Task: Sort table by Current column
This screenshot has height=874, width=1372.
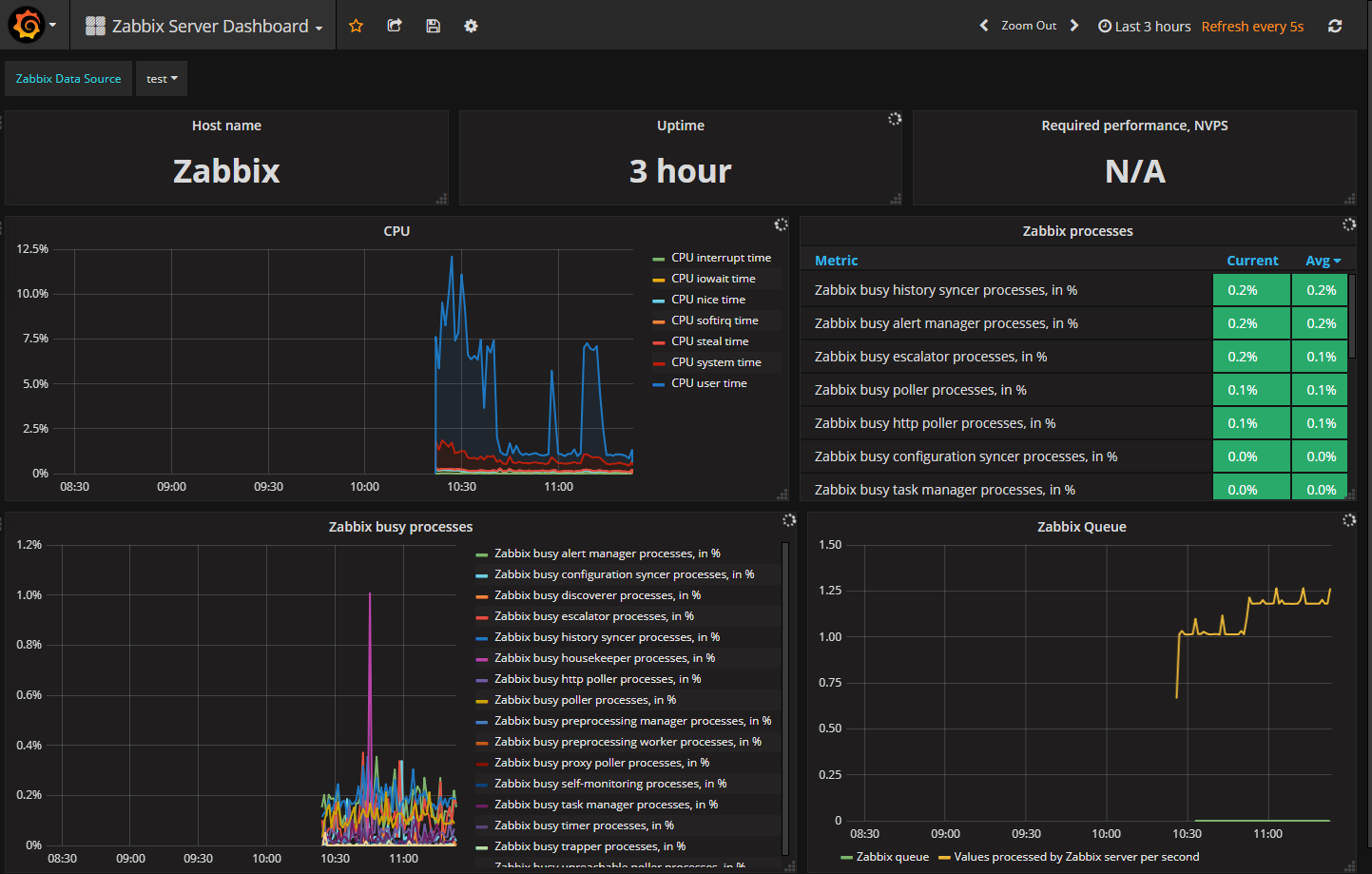Action: pos(1252,261)
